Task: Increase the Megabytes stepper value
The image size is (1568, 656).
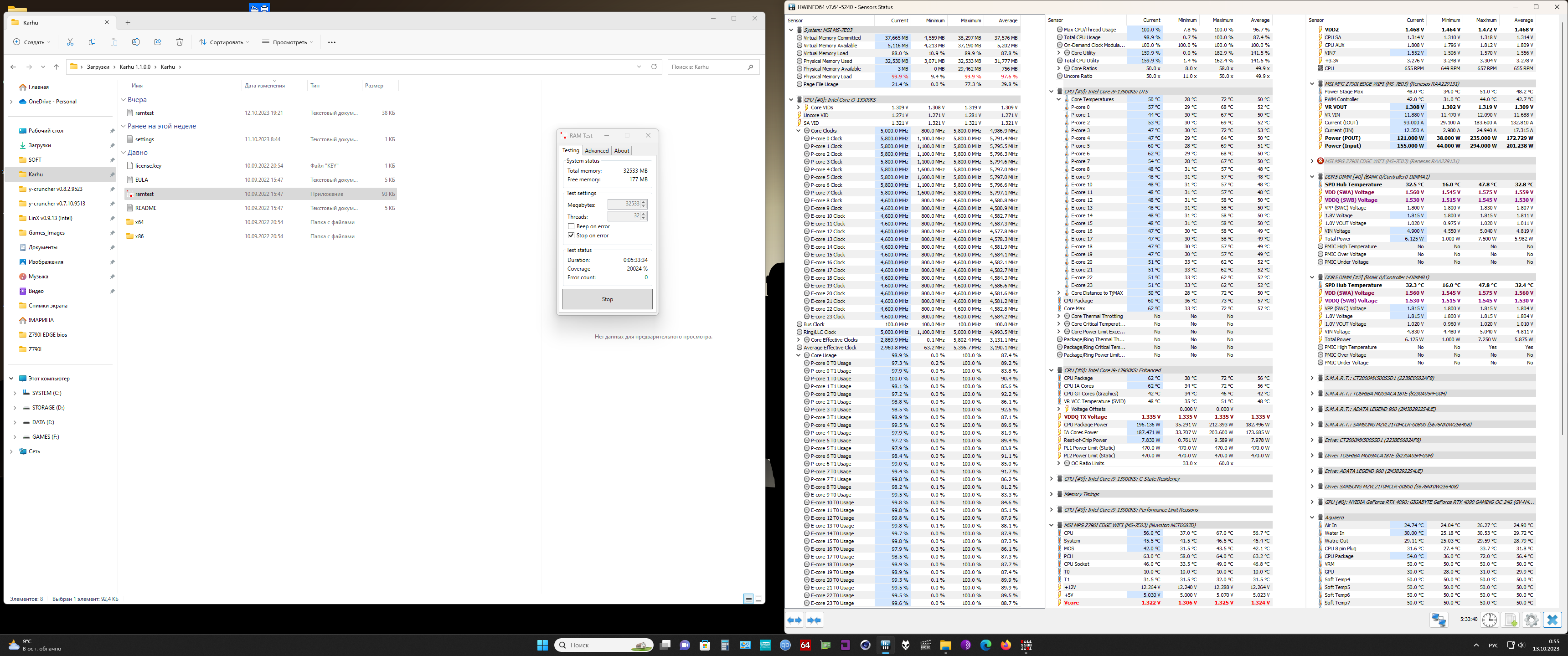Action: [644, 202]
